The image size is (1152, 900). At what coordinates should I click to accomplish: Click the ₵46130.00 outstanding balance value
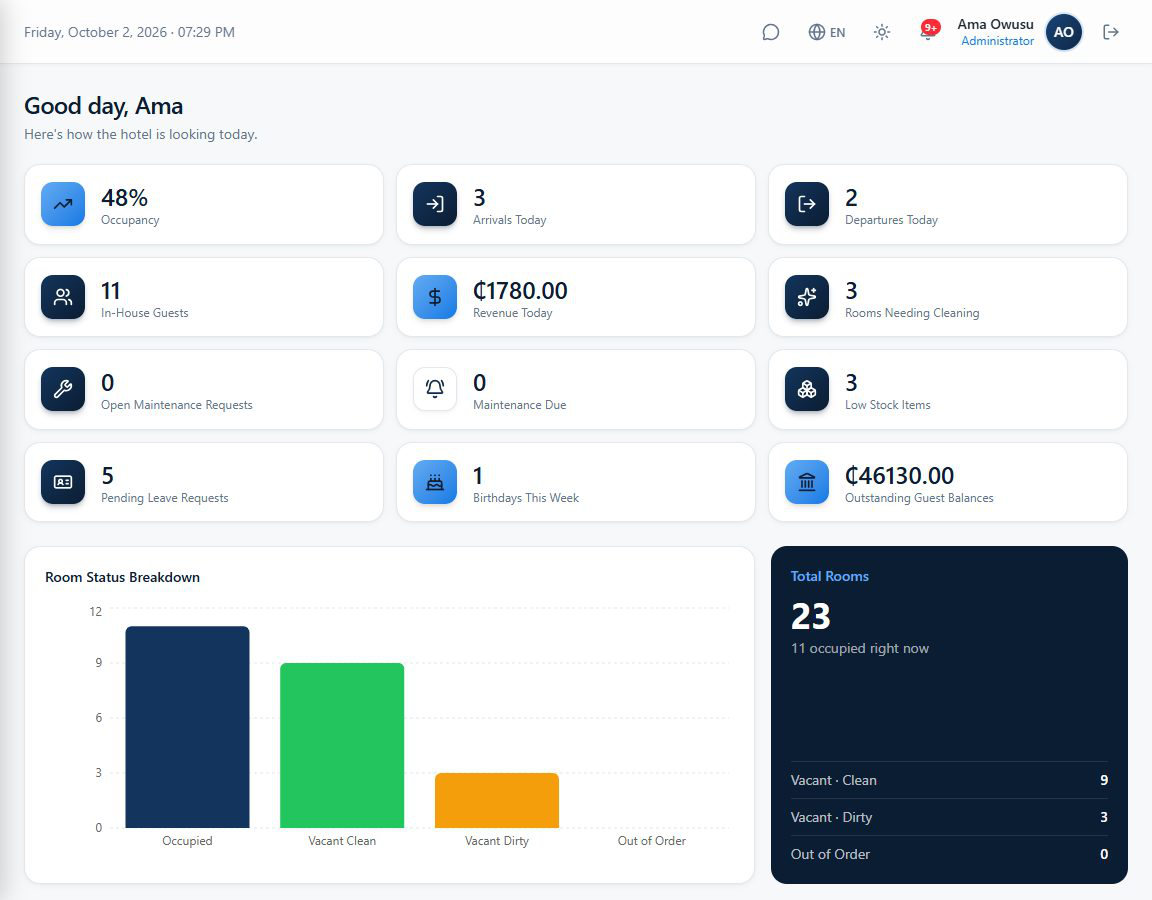click(x=899, y=476)
